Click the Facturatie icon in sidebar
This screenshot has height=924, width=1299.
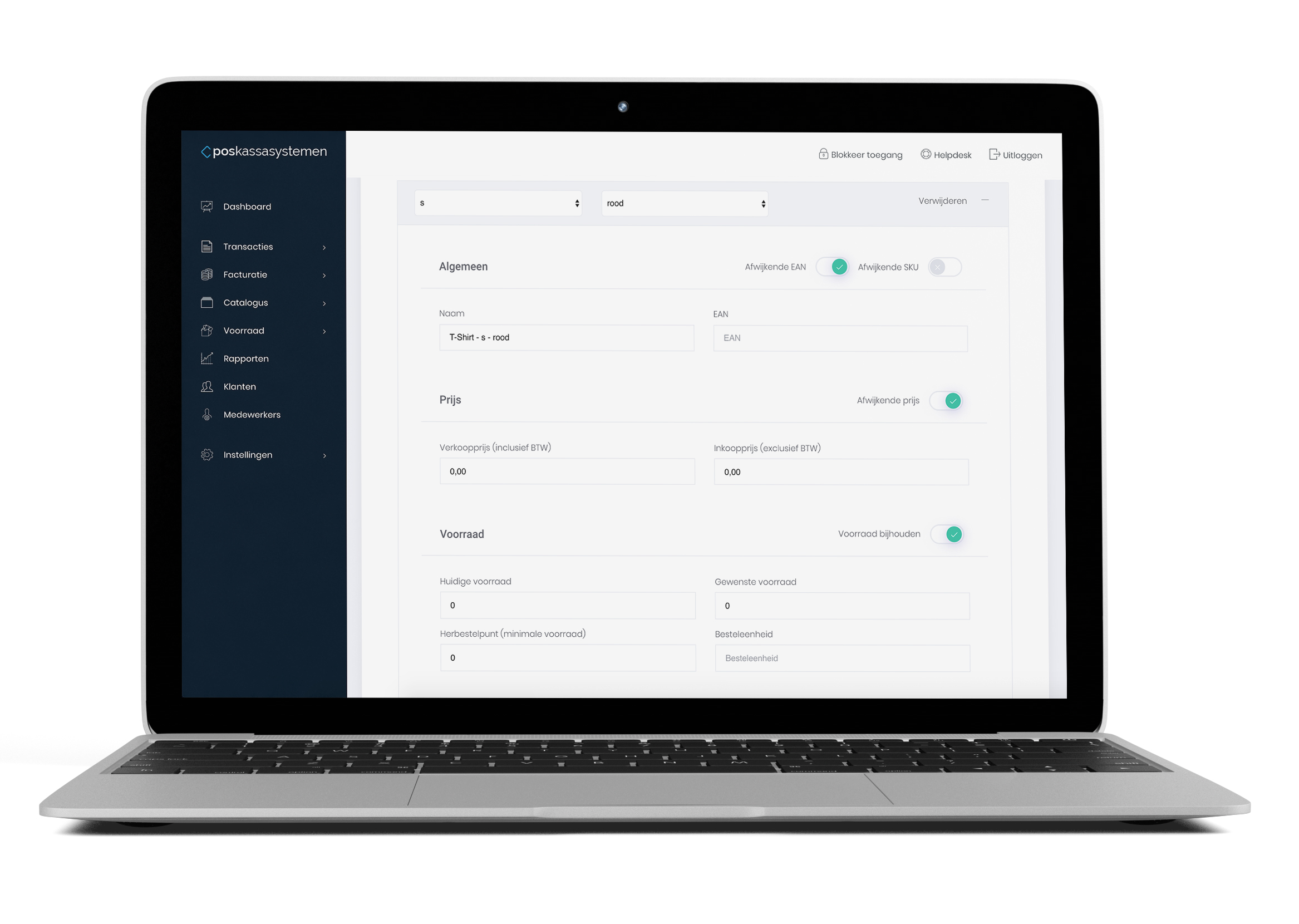pos(207,275)
